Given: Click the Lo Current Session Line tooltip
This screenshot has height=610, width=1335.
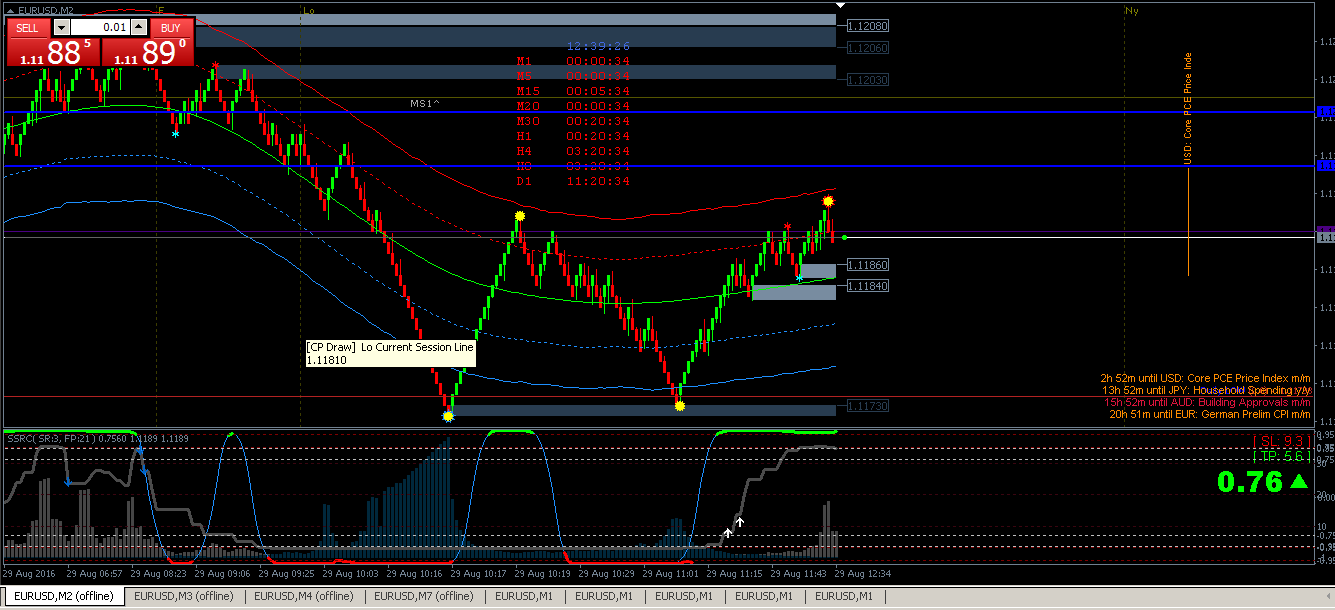Looking at the screenshot, I should point(391,353).
